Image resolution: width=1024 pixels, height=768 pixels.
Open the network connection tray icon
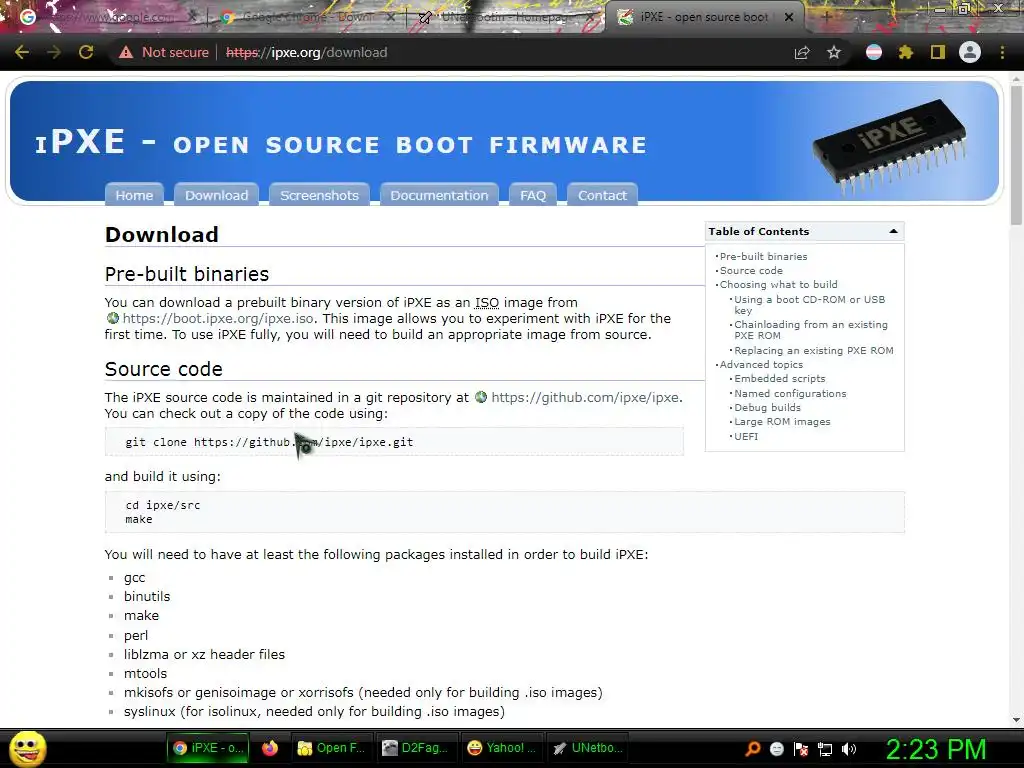[x=825, y=749]
